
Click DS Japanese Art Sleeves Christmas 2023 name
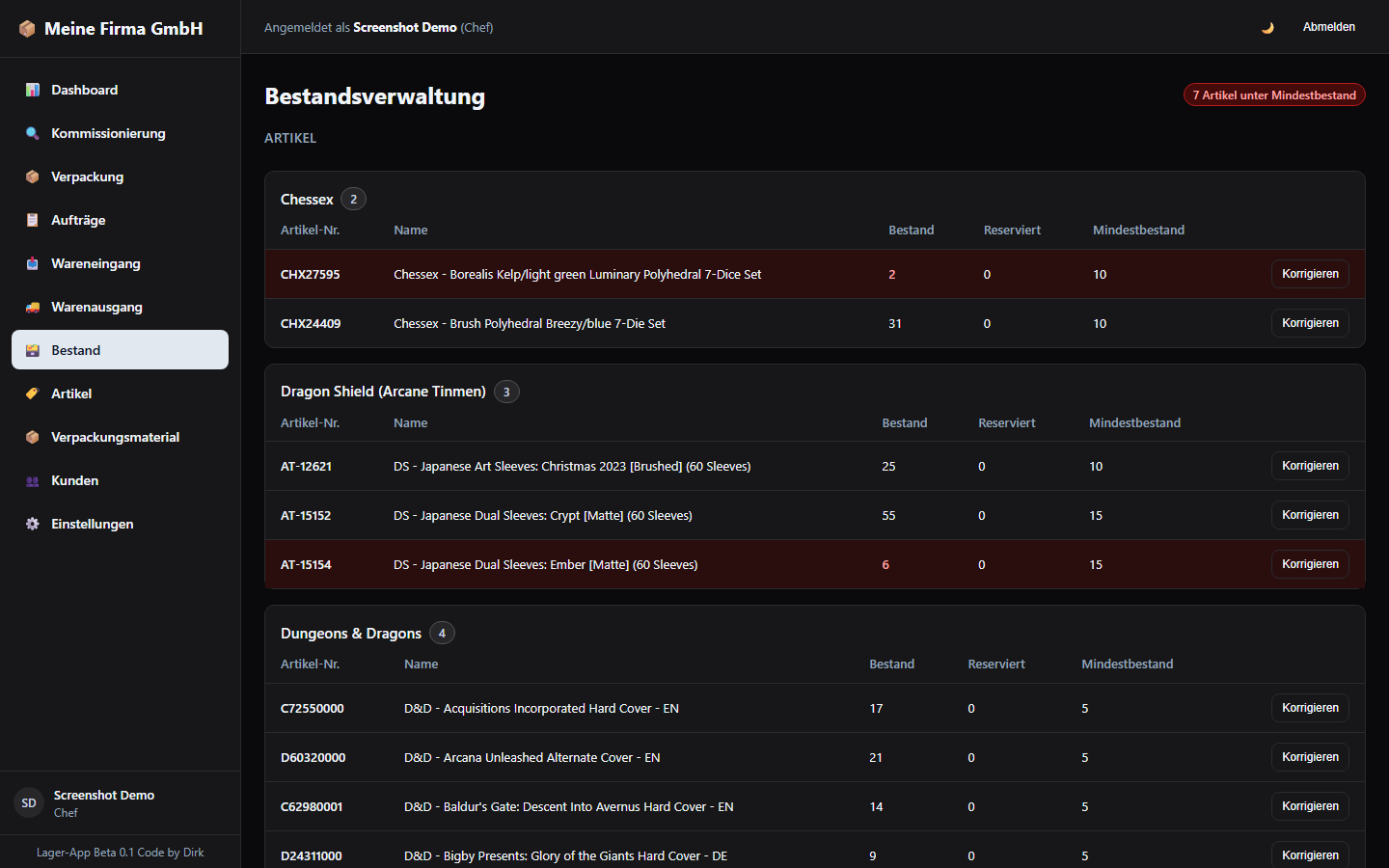pyautogui.click(x=572, y=467)
